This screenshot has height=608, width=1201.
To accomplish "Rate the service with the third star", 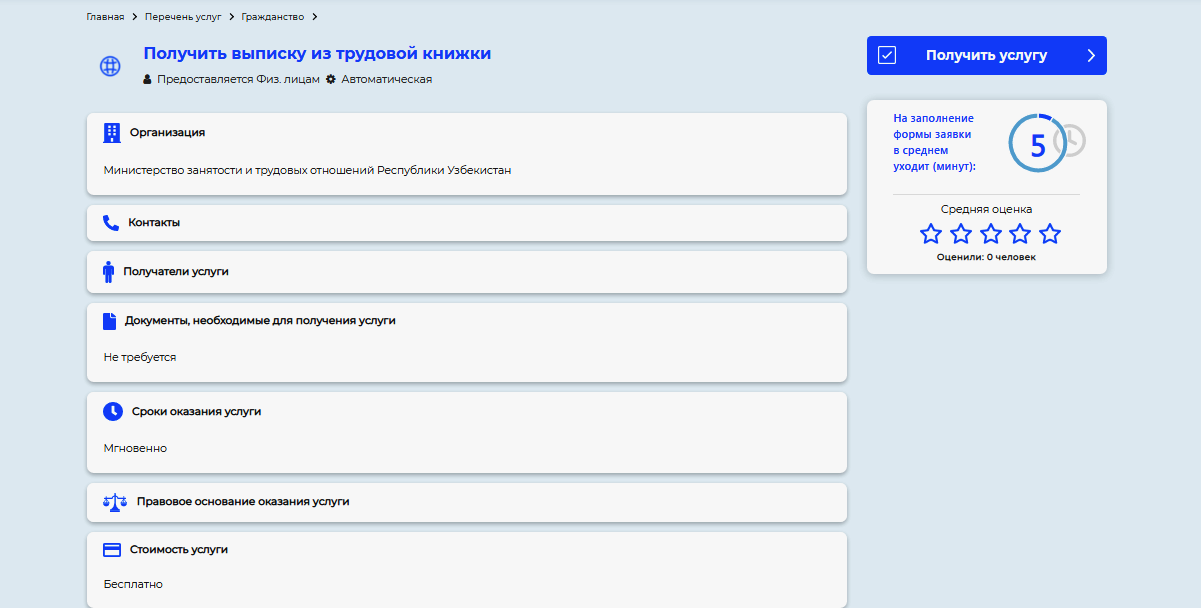I will [x=990, y=234].
